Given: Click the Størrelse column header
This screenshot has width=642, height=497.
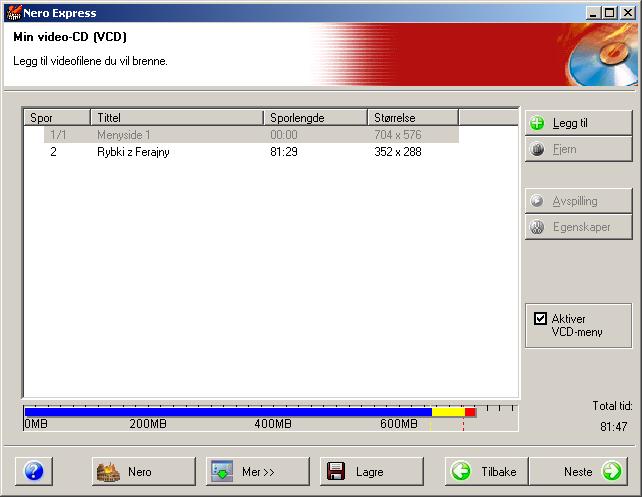Looking at the screenshot, I should point(413,118).
